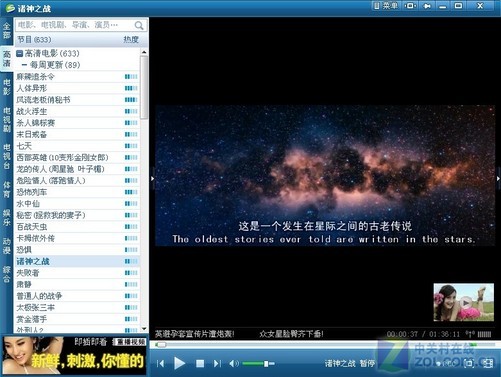Viewport: 501px width, 377px height.
Task: Select the 动漫 sidebar tab
Action: point(6,246)
